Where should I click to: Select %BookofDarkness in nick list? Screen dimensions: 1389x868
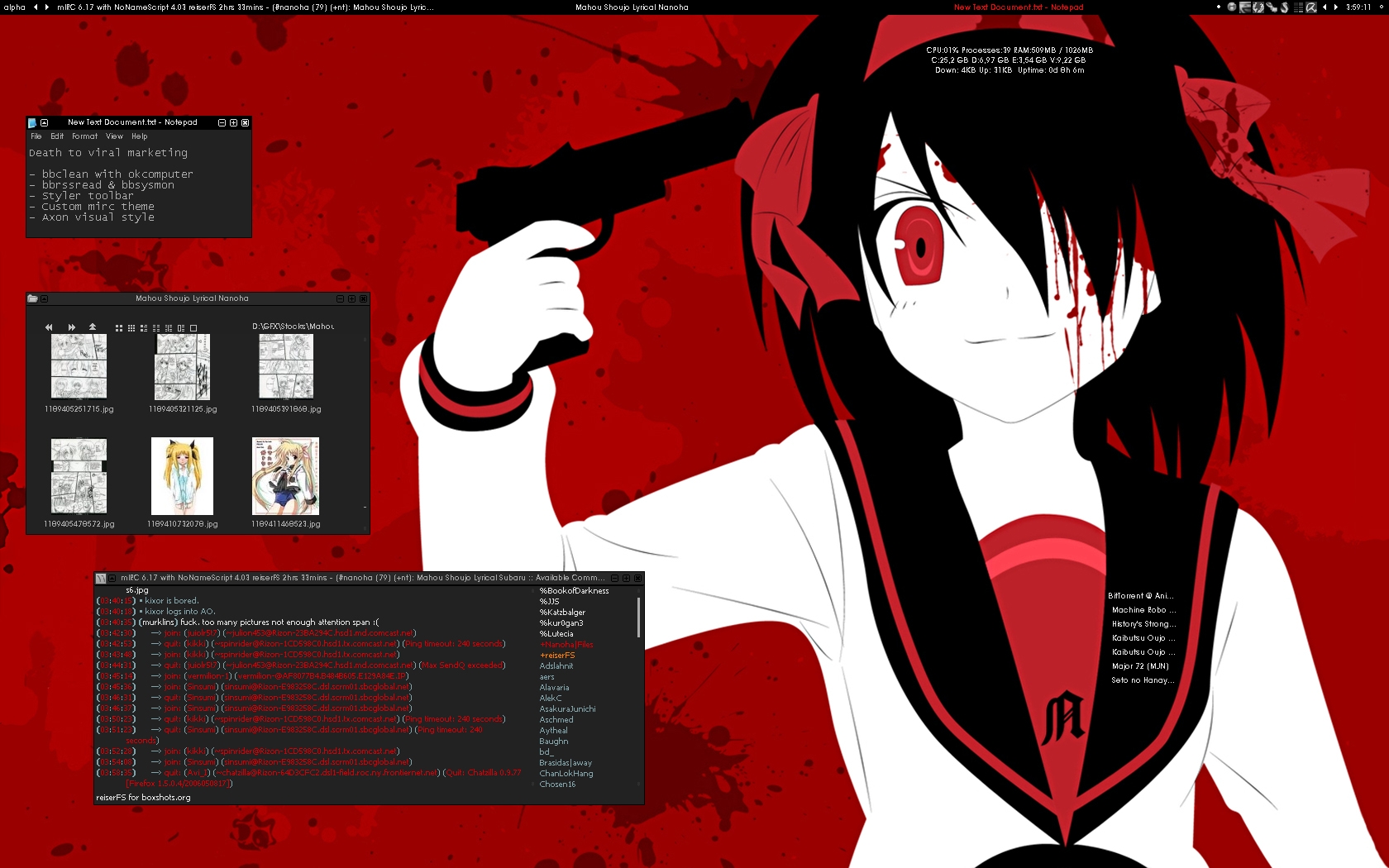click(574, 591)
